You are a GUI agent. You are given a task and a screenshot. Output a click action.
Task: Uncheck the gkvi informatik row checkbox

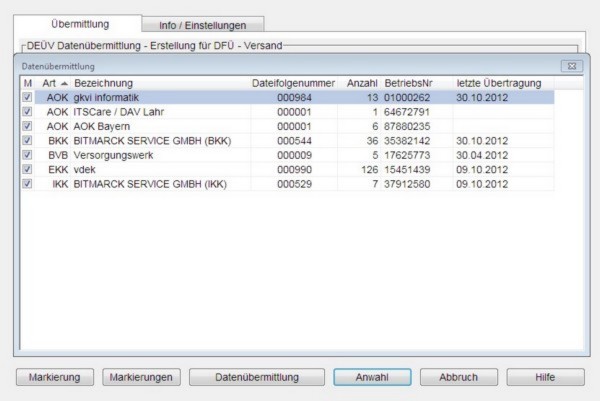click(x=27, y=97)
